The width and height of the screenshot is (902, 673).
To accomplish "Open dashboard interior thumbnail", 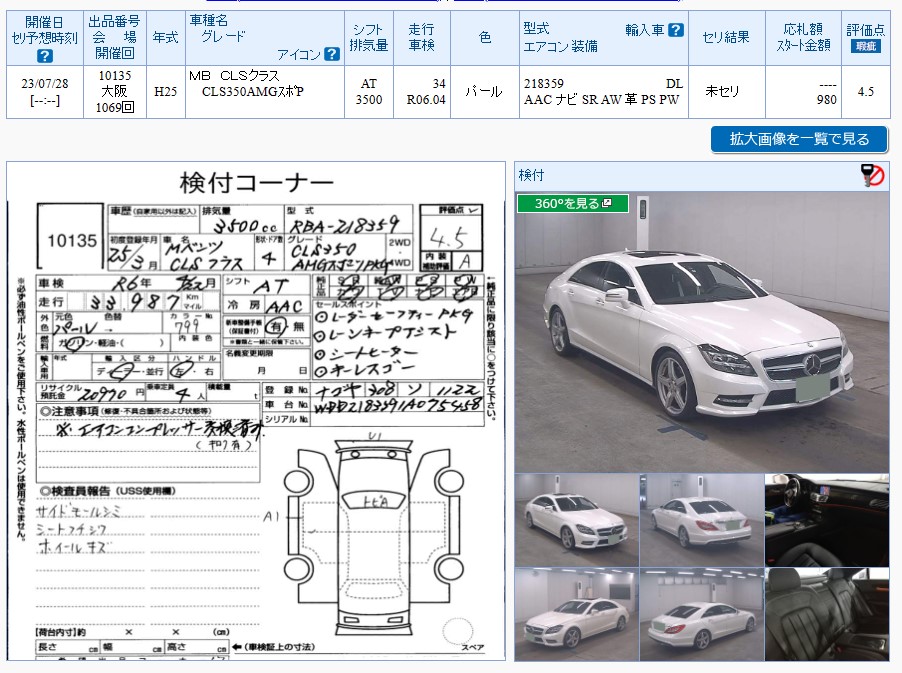I will point(827,520).
